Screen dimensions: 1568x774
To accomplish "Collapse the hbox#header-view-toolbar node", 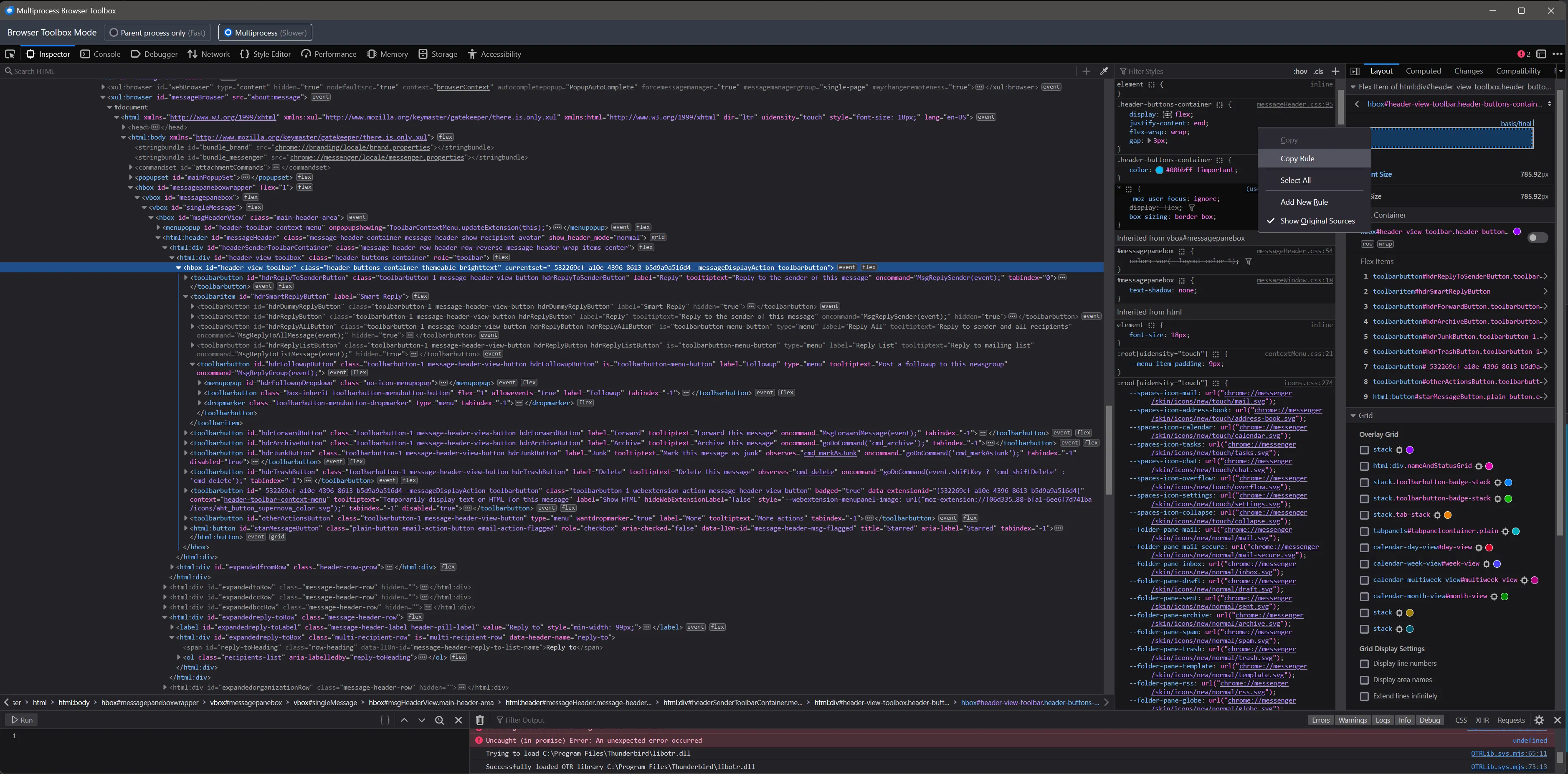I will [178, 267].
